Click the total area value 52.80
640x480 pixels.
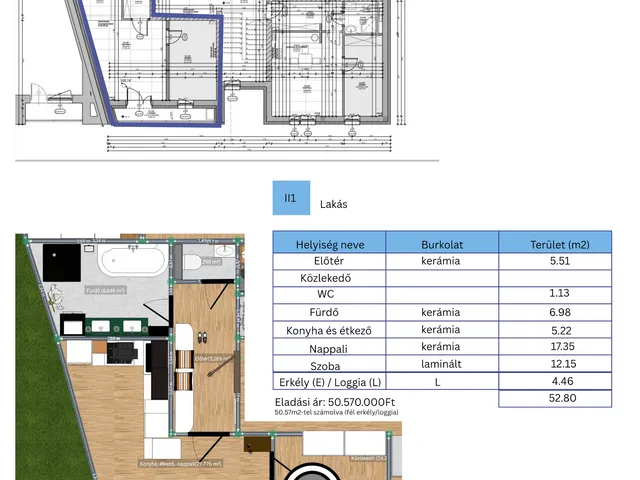558,398
